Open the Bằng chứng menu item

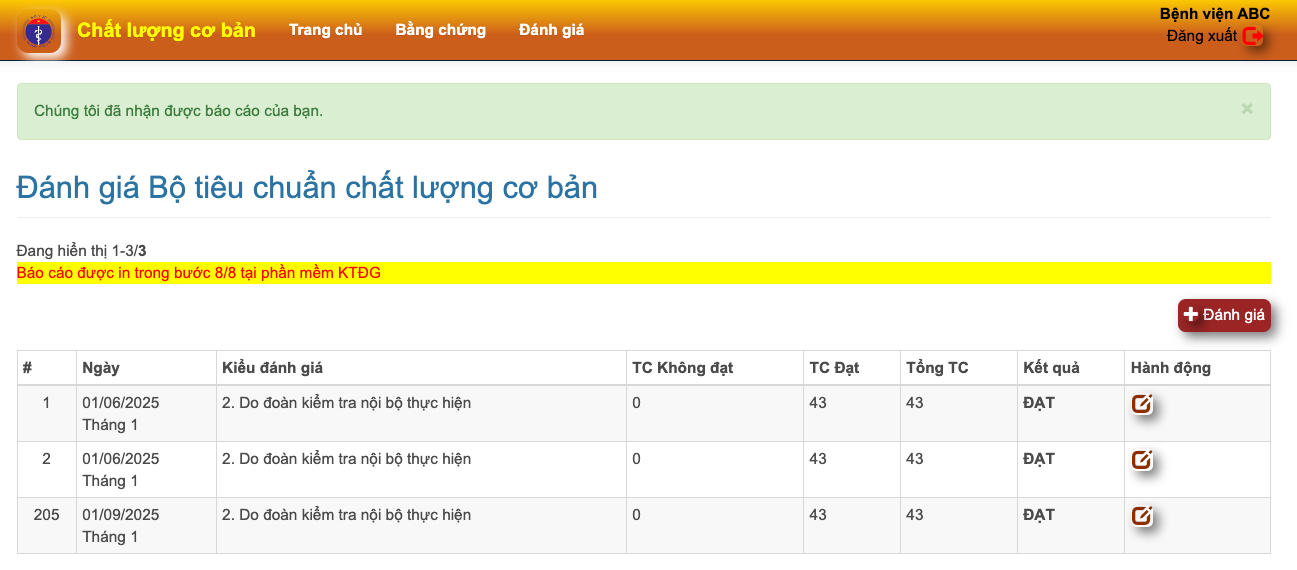tap(440, 30)
